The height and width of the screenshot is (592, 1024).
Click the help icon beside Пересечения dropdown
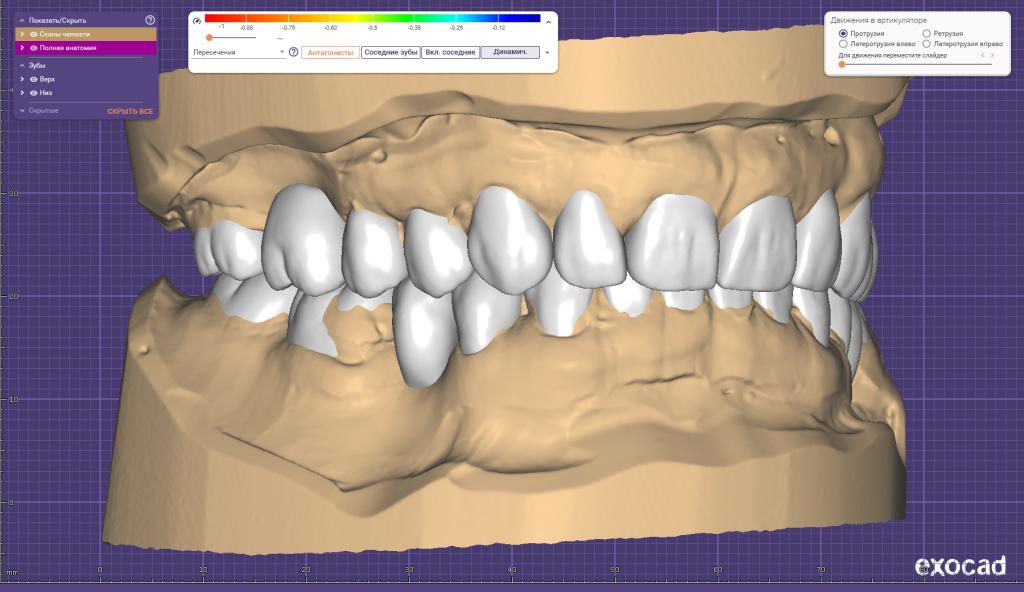(293, 52)
